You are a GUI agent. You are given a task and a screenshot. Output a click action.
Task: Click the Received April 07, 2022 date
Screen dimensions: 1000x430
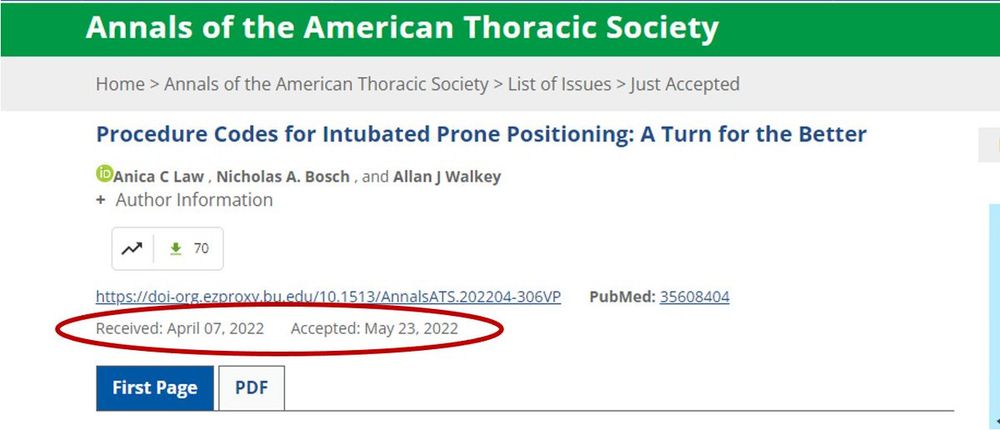[x=180, y=329]
